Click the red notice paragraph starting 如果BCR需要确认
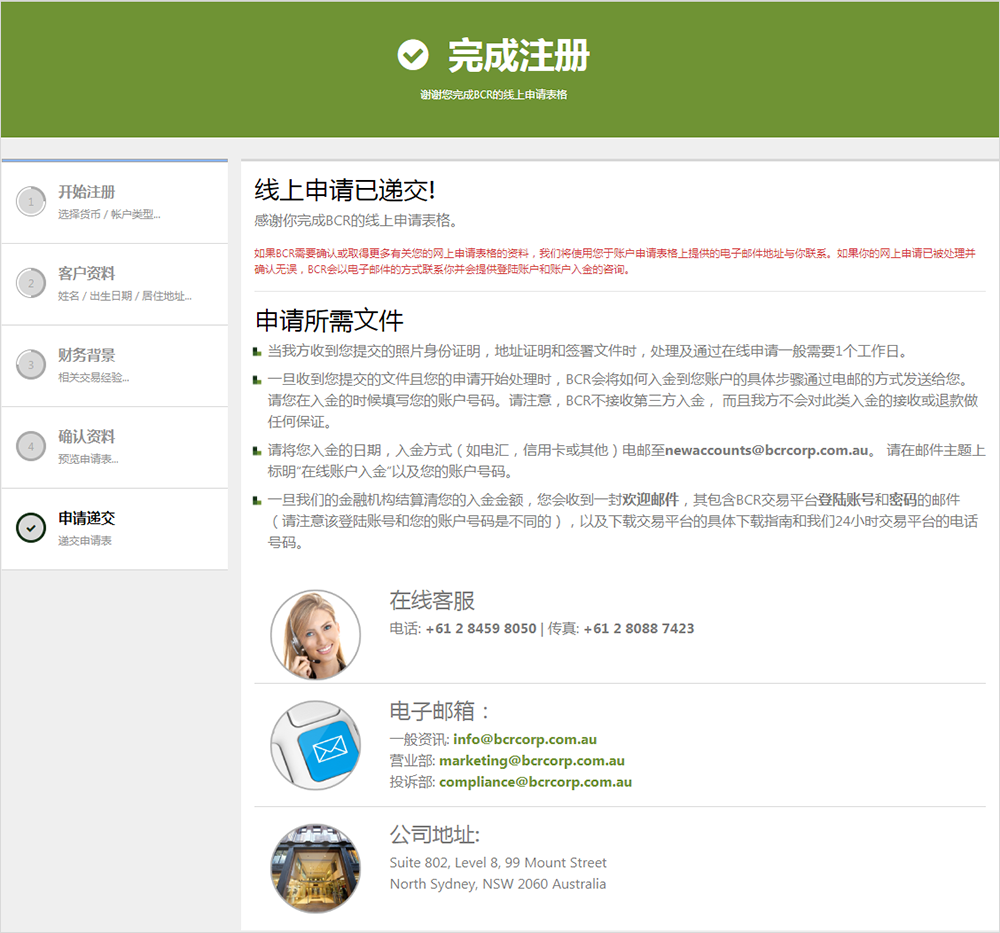 coord(615,261)
